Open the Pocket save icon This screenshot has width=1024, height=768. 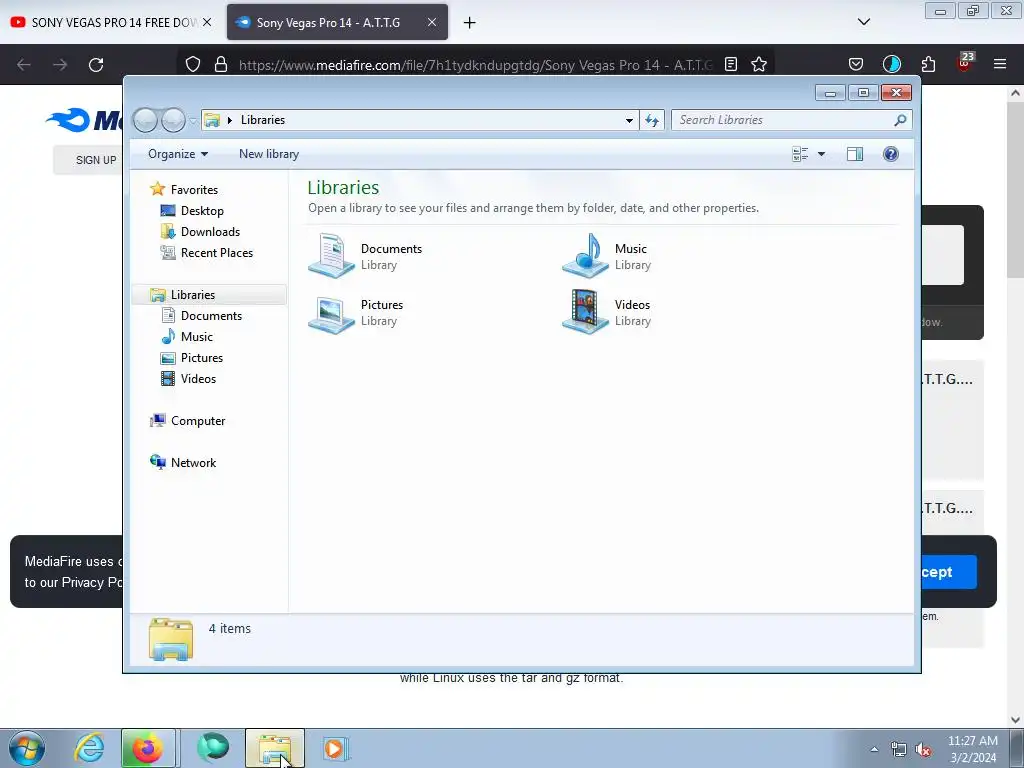pyautogui.click(x=856, y=64)
